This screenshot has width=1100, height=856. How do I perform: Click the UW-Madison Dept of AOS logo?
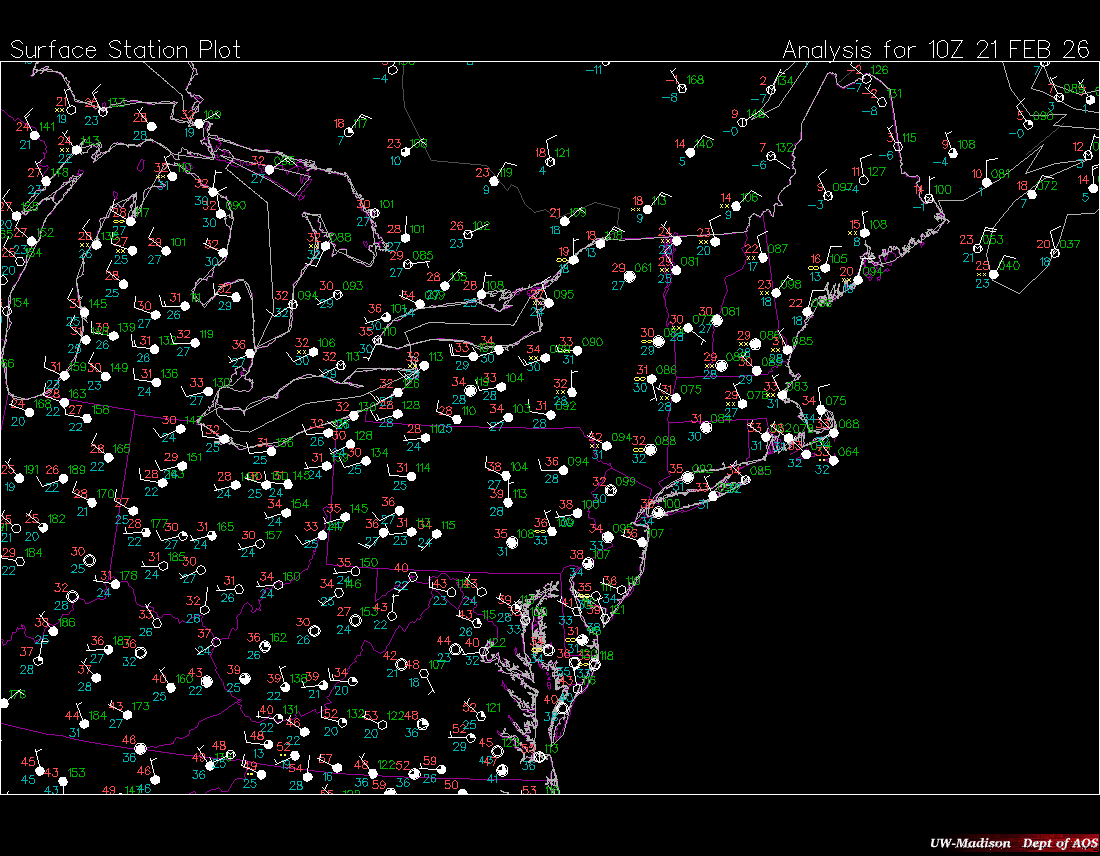pyautogui.click(x=1012, y=844)
